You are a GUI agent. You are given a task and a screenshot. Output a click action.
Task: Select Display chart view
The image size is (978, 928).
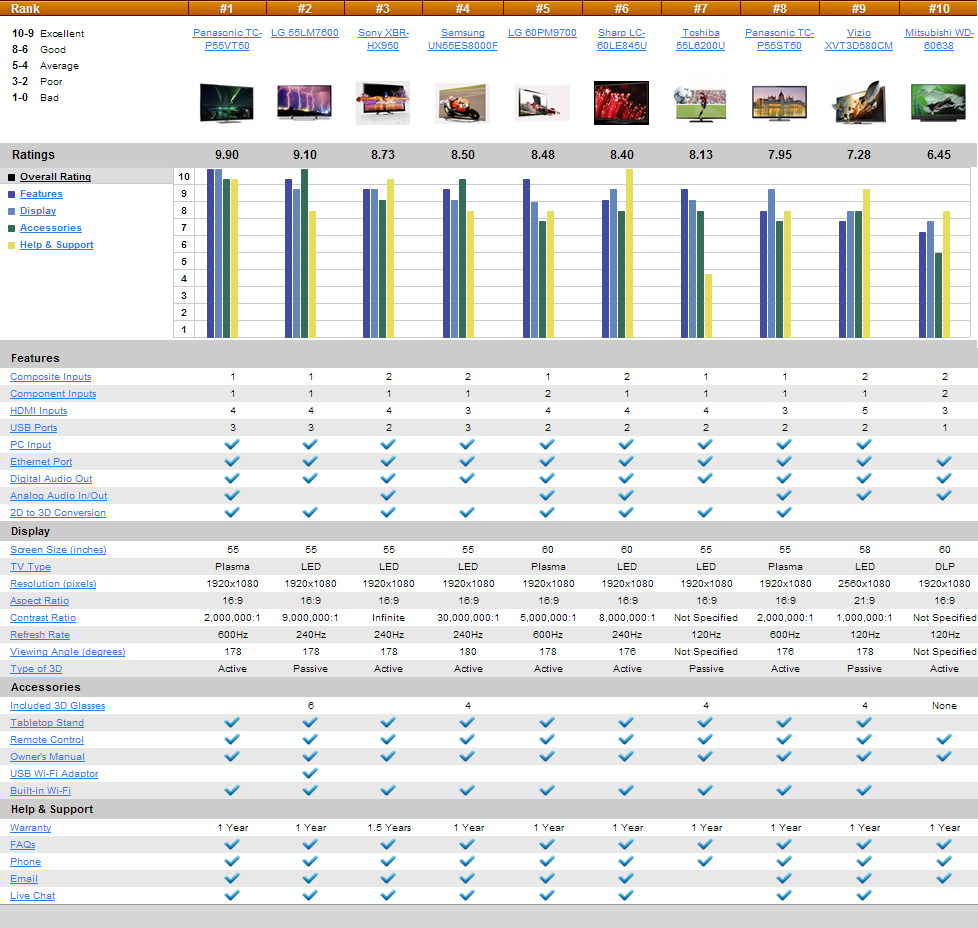point(38,211)
